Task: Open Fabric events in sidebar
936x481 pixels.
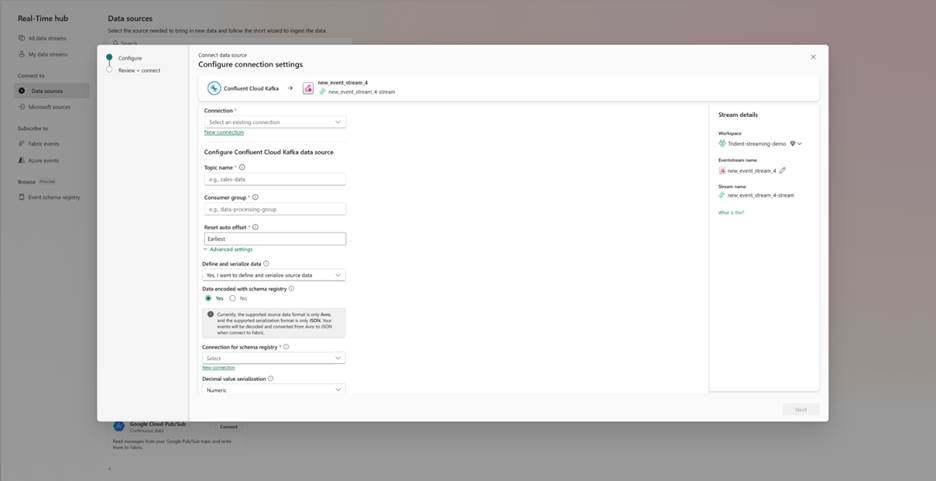Action: [x=44, y=143]
